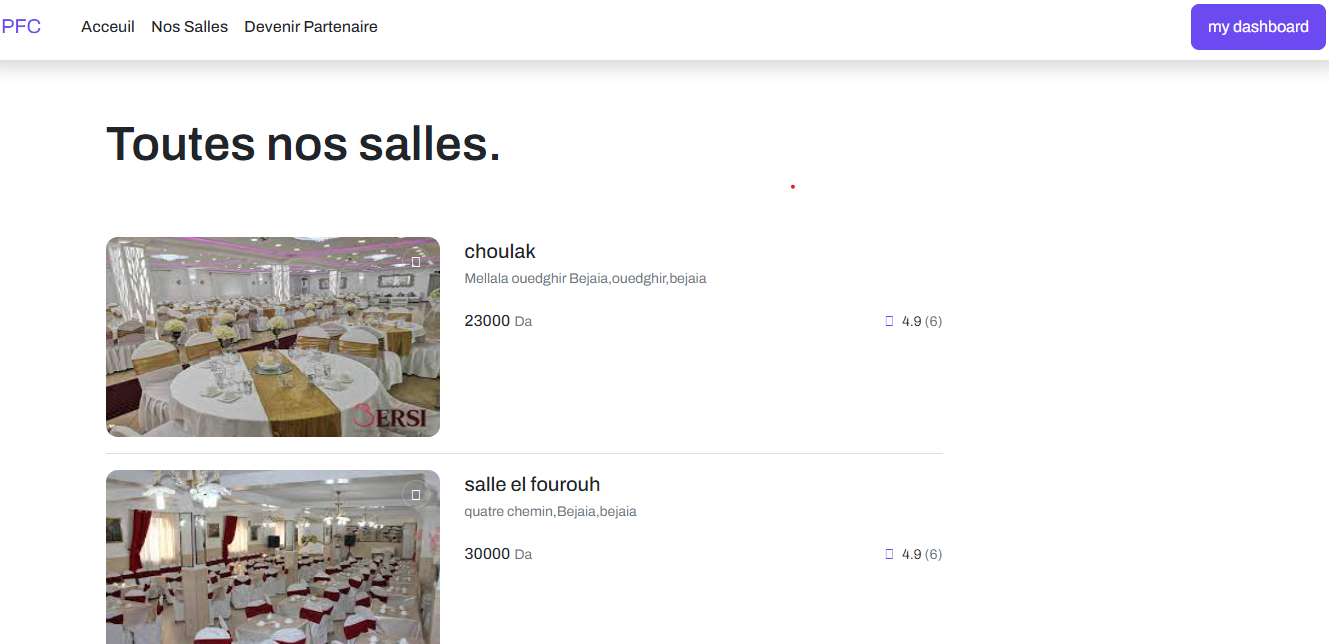The image size is (1329, 644).
Task: Open the salle el fourouh photo
Action: (273, 557)
